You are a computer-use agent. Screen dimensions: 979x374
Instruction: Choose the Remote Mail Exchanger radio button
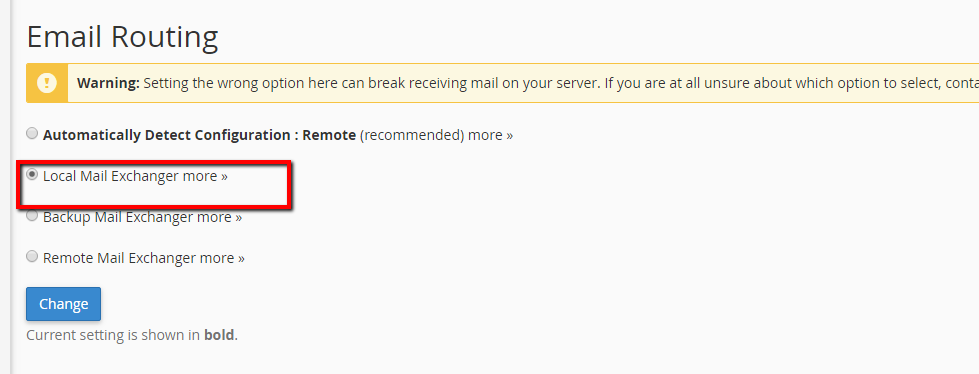pos(32,256)
